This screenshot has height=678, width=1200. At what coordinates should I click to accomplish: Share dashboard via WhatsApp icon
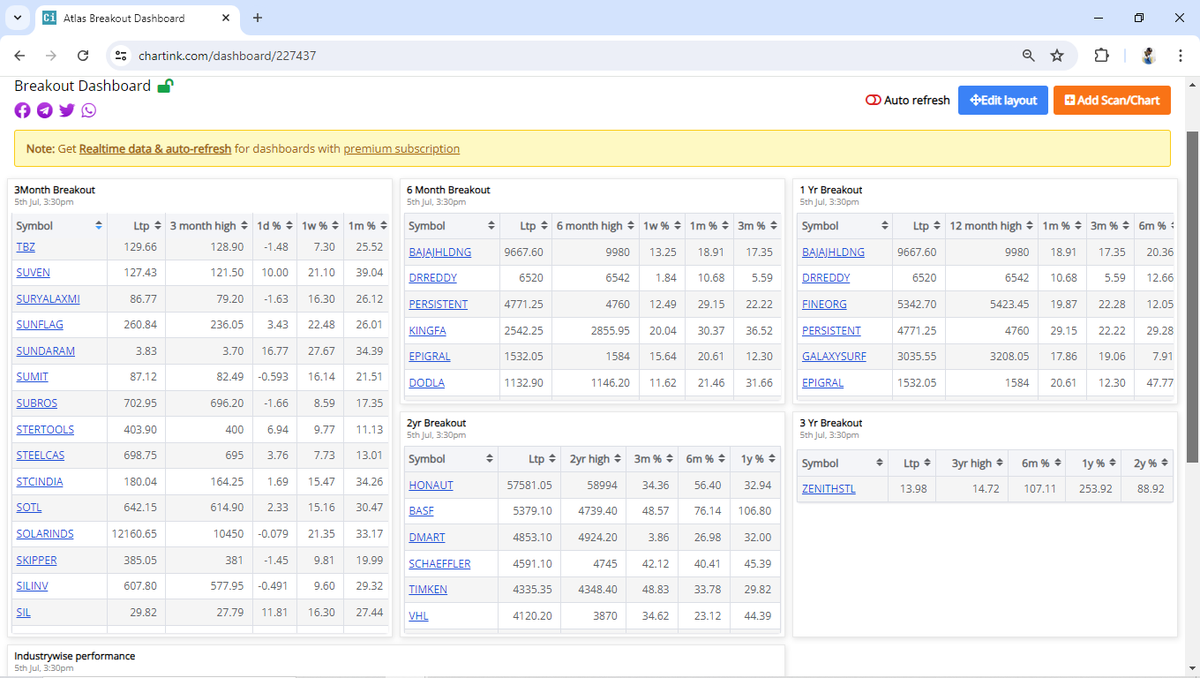click(89, 110)
